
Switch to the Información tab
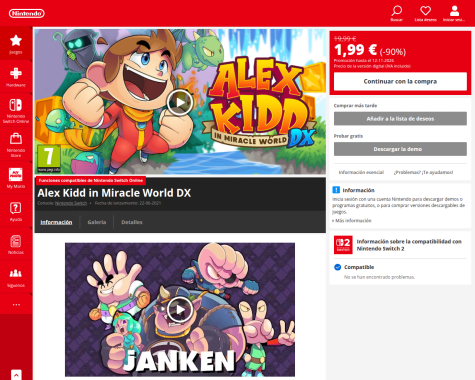pos(56,222)
